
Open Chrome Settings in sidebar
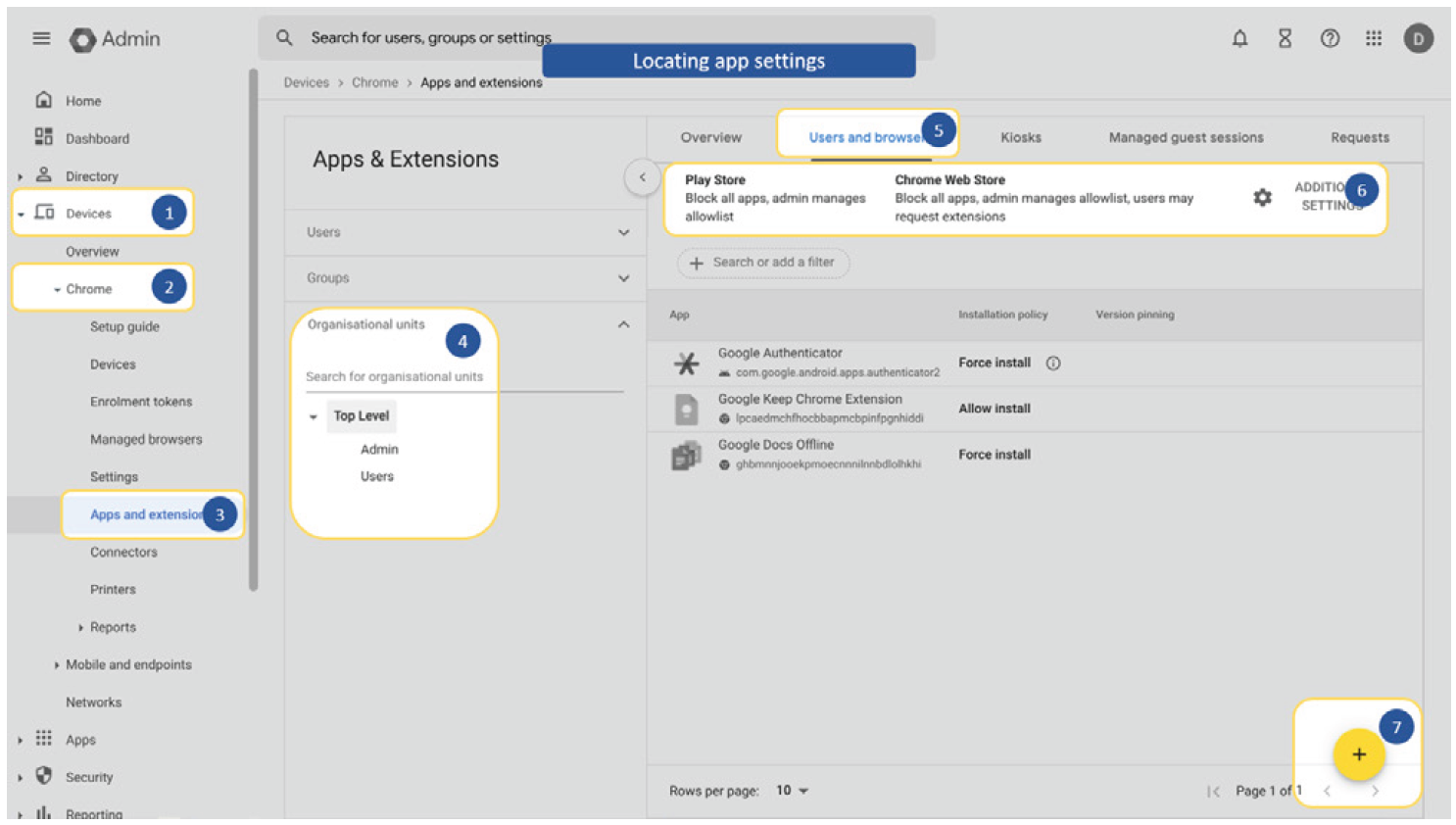coord(114,476)
